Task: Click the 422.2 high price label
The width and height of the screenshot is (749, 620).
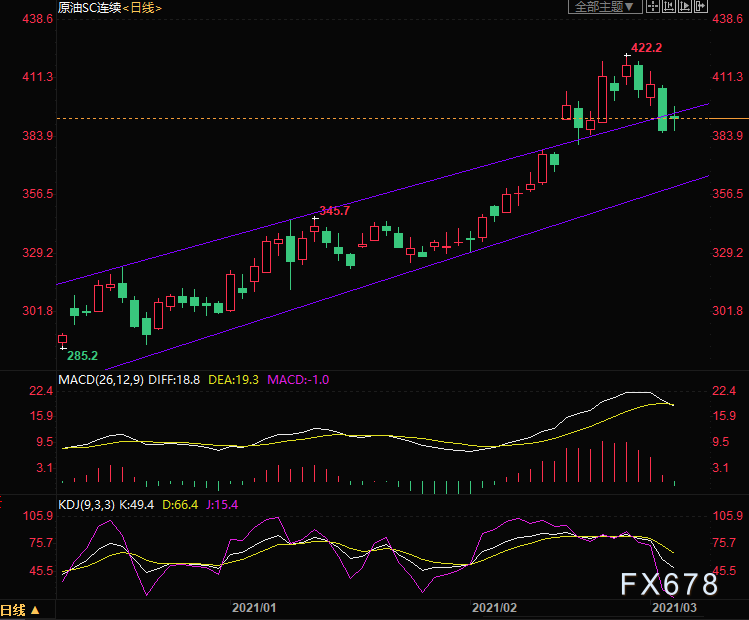Action: (646, 48)
